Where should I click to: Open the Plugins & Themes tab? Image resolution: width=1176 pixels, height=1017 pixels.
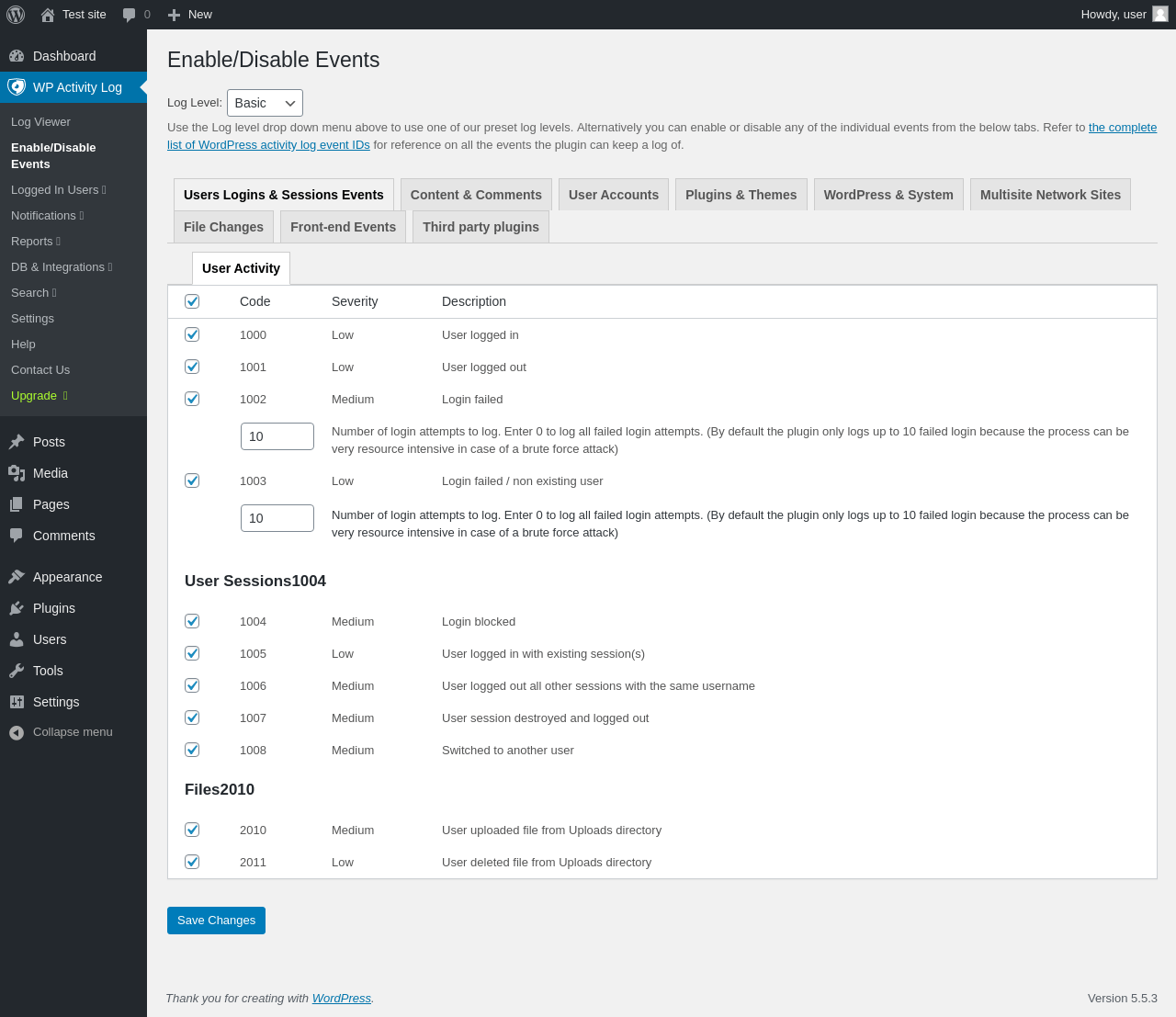tap(741, 195)
